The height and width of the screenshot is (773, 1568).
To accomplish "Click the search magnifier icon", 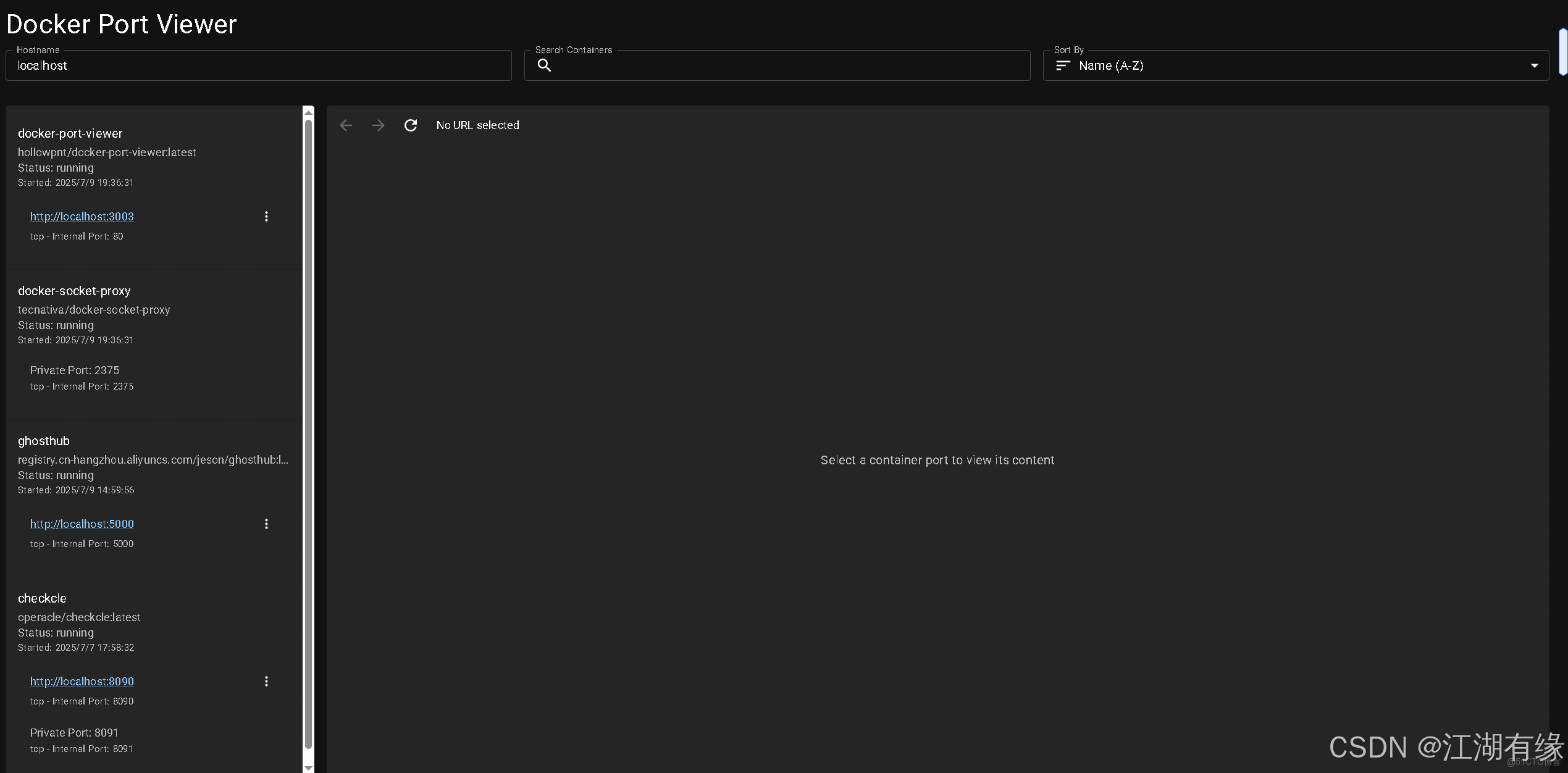I will pos(544,65).
